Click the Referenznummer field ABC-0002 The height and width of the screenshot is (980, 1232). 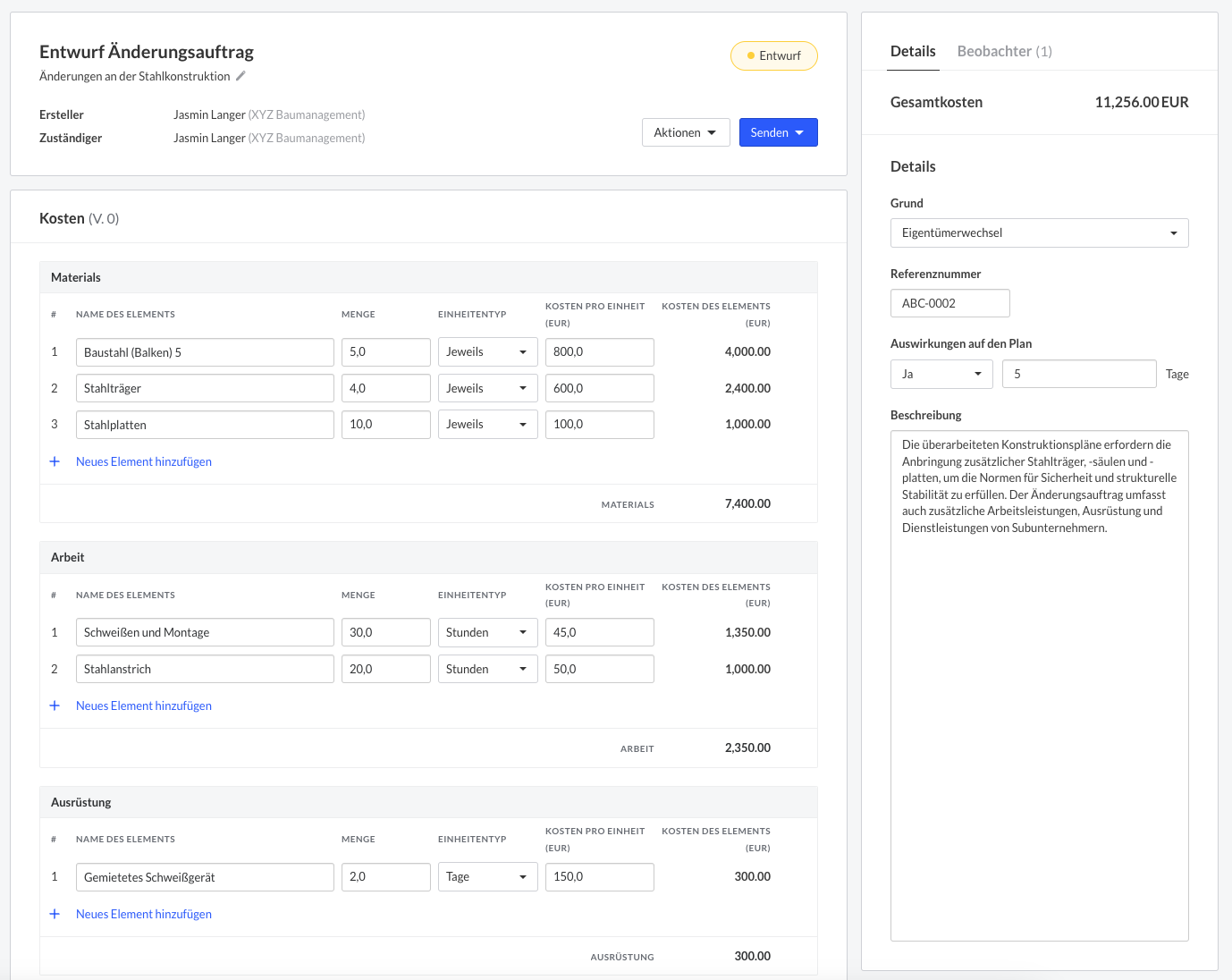tap(949, 303)
